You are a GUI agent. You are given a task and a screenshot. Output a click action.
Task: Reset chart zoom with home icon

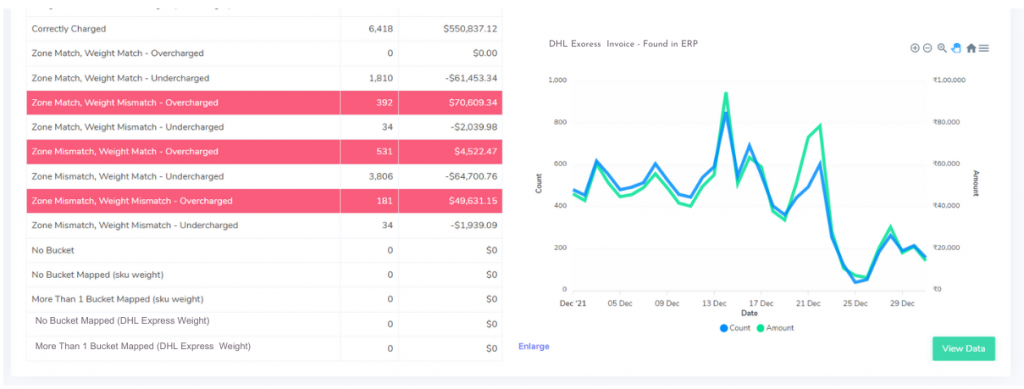[x=971, y=48]
